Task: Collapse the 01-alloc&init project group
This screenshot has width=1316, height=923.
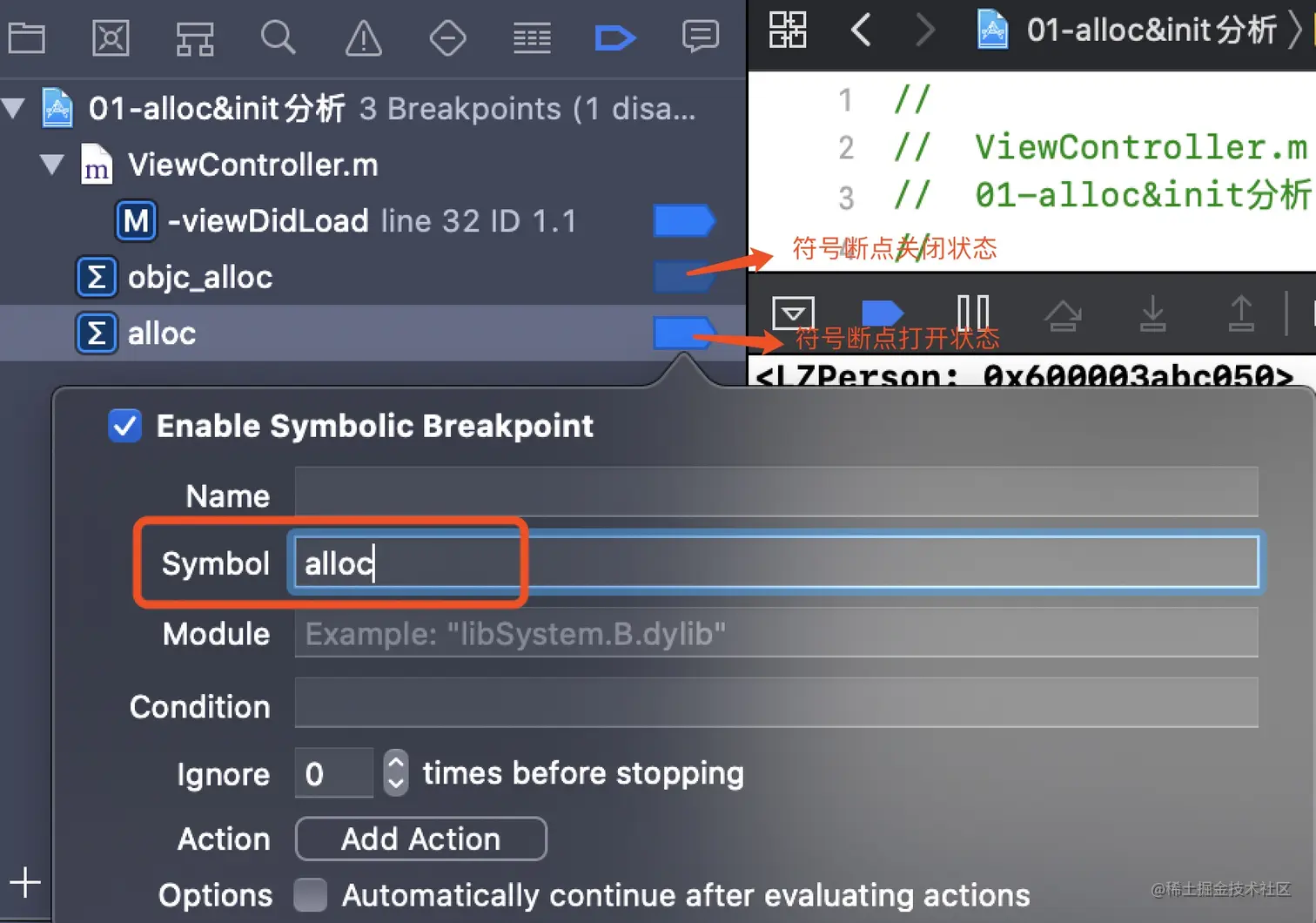Action: tap(14, 109)
